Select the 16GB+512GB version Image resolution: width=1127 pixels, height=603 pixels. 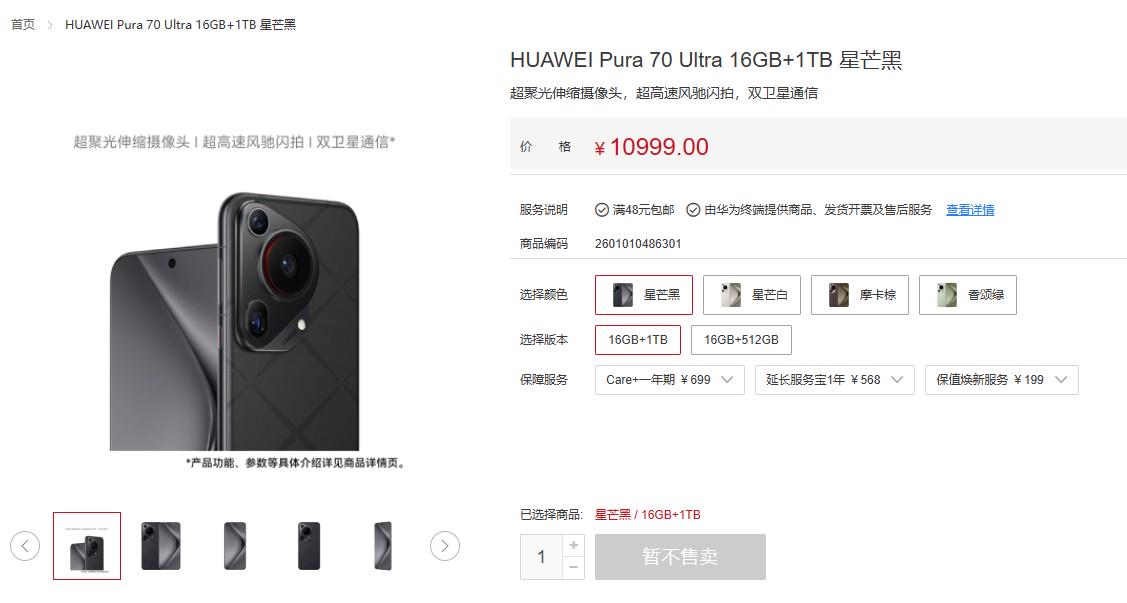pos(741,340)
